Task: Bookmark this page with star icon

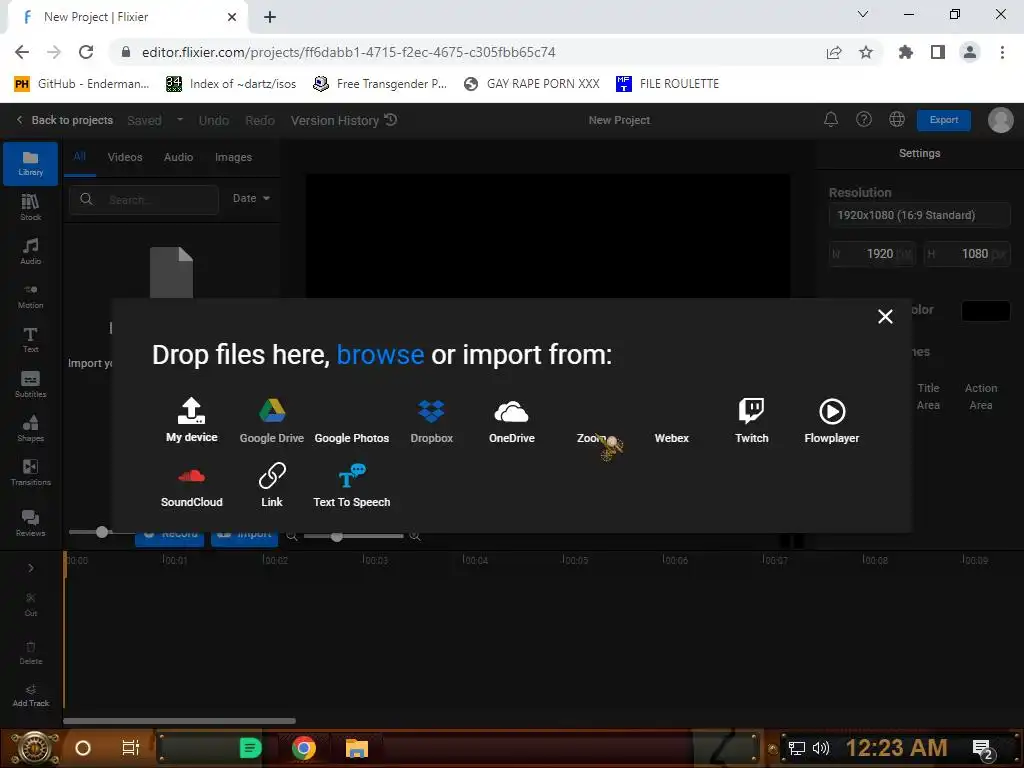Action: 866,52
